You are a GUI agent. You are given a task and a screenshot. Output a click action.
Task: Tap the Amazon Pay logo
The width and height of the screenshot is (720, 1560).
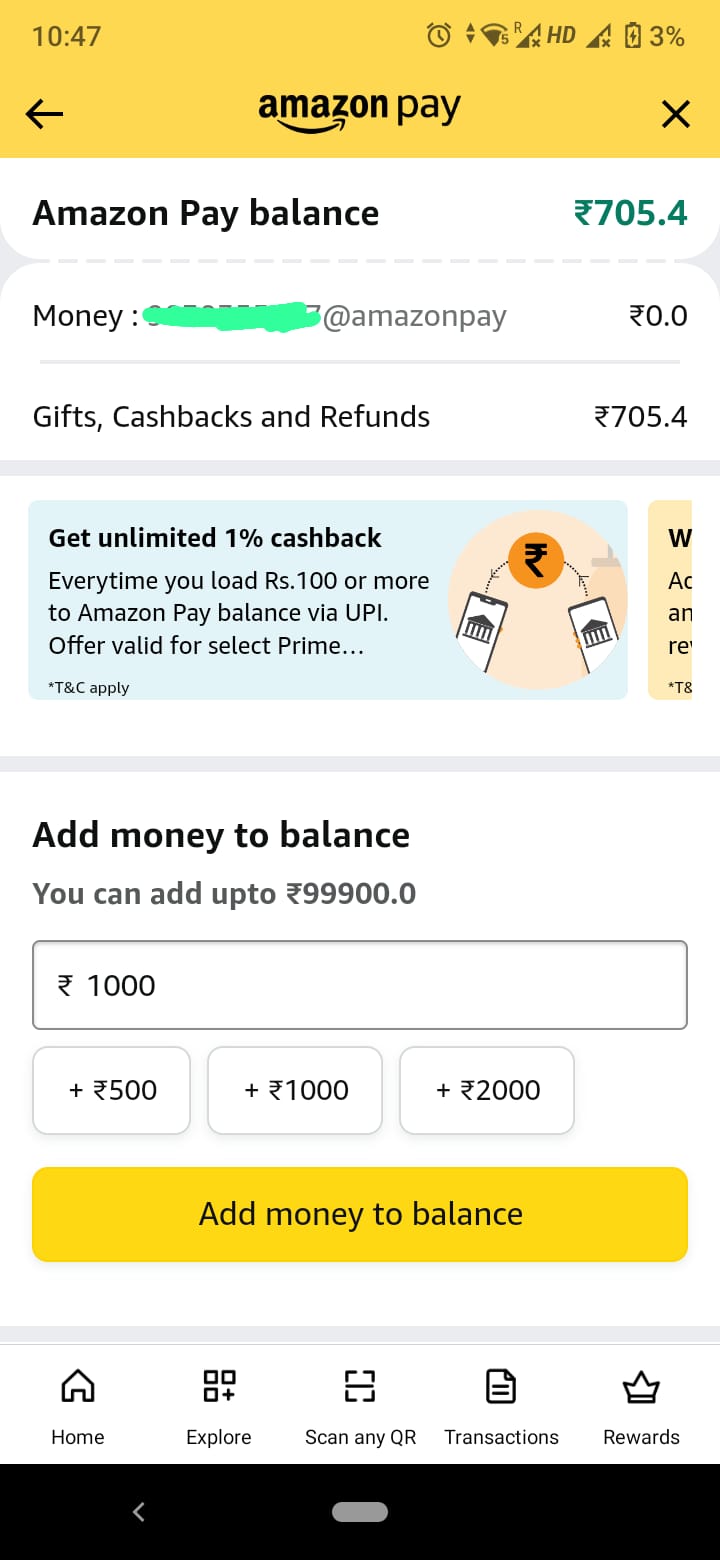(360, 110)
